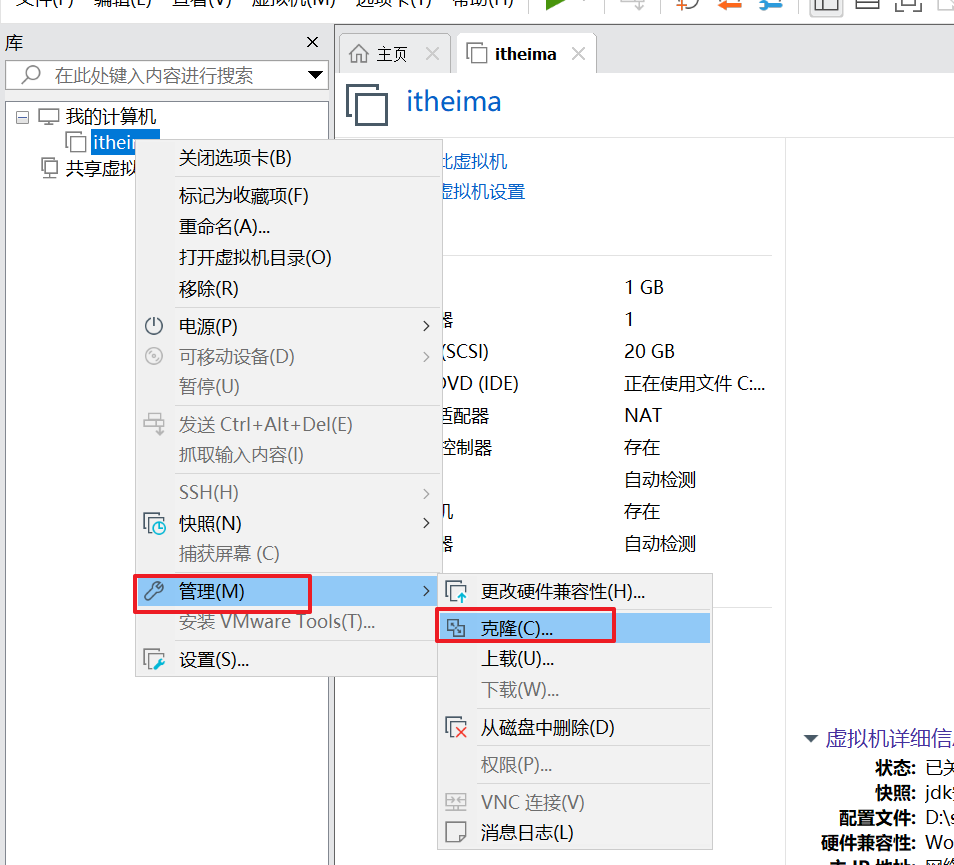
Task: Click the 正在使用文件 C:... DVD value
Action: (x=694, y=384)
